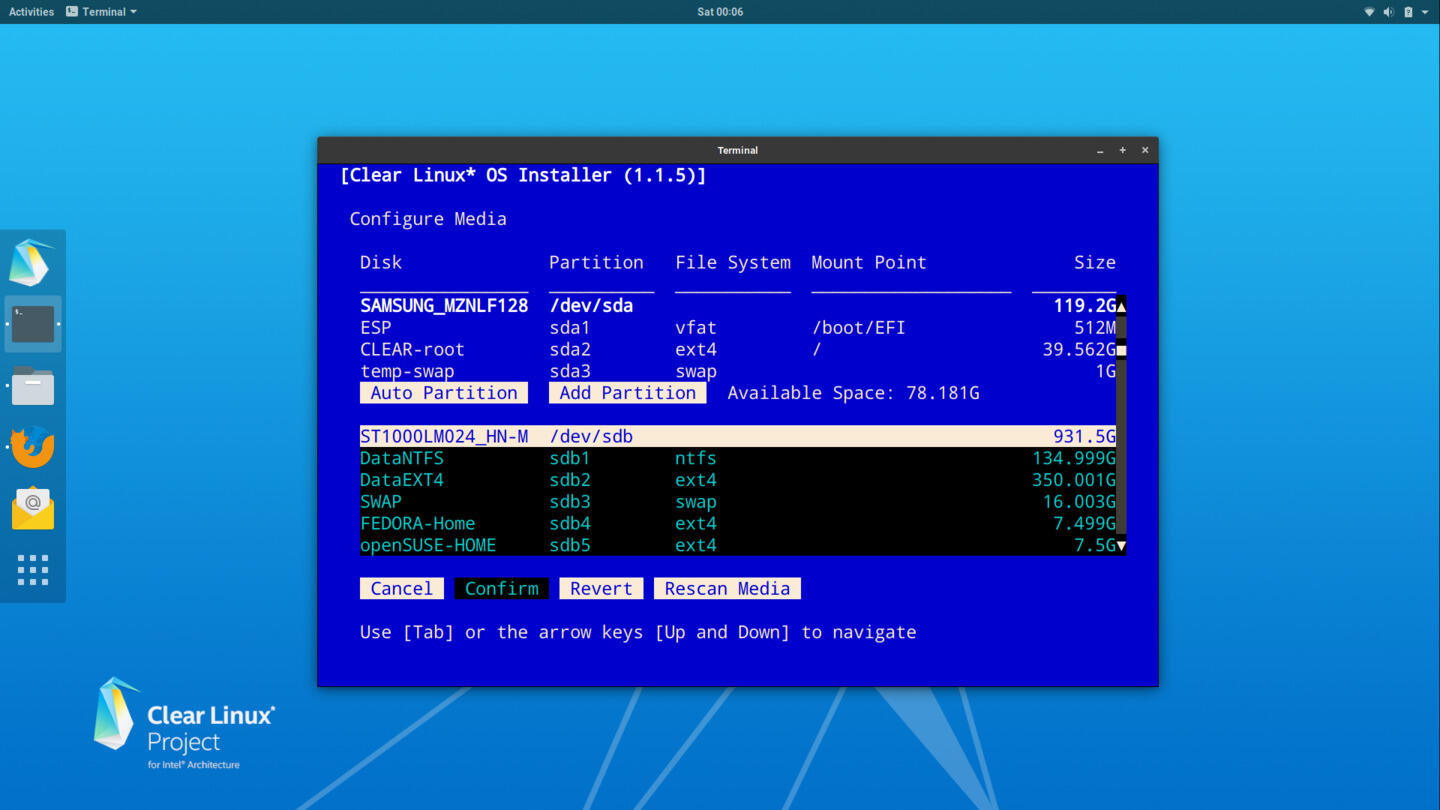The height and width of the screenshot is (810, 1440).
Task: Minimize the Terminal window
Action: (1100, 150)
